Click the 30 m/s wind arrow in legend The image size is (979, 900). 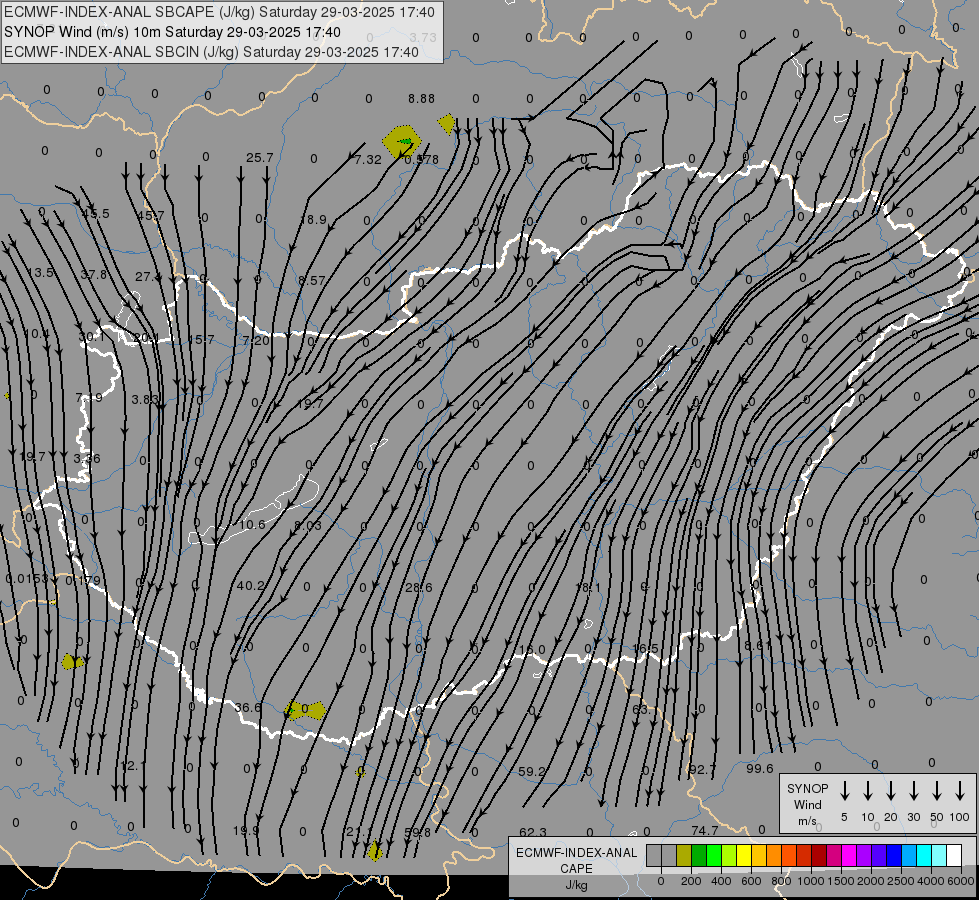click(x=913, y=790)
